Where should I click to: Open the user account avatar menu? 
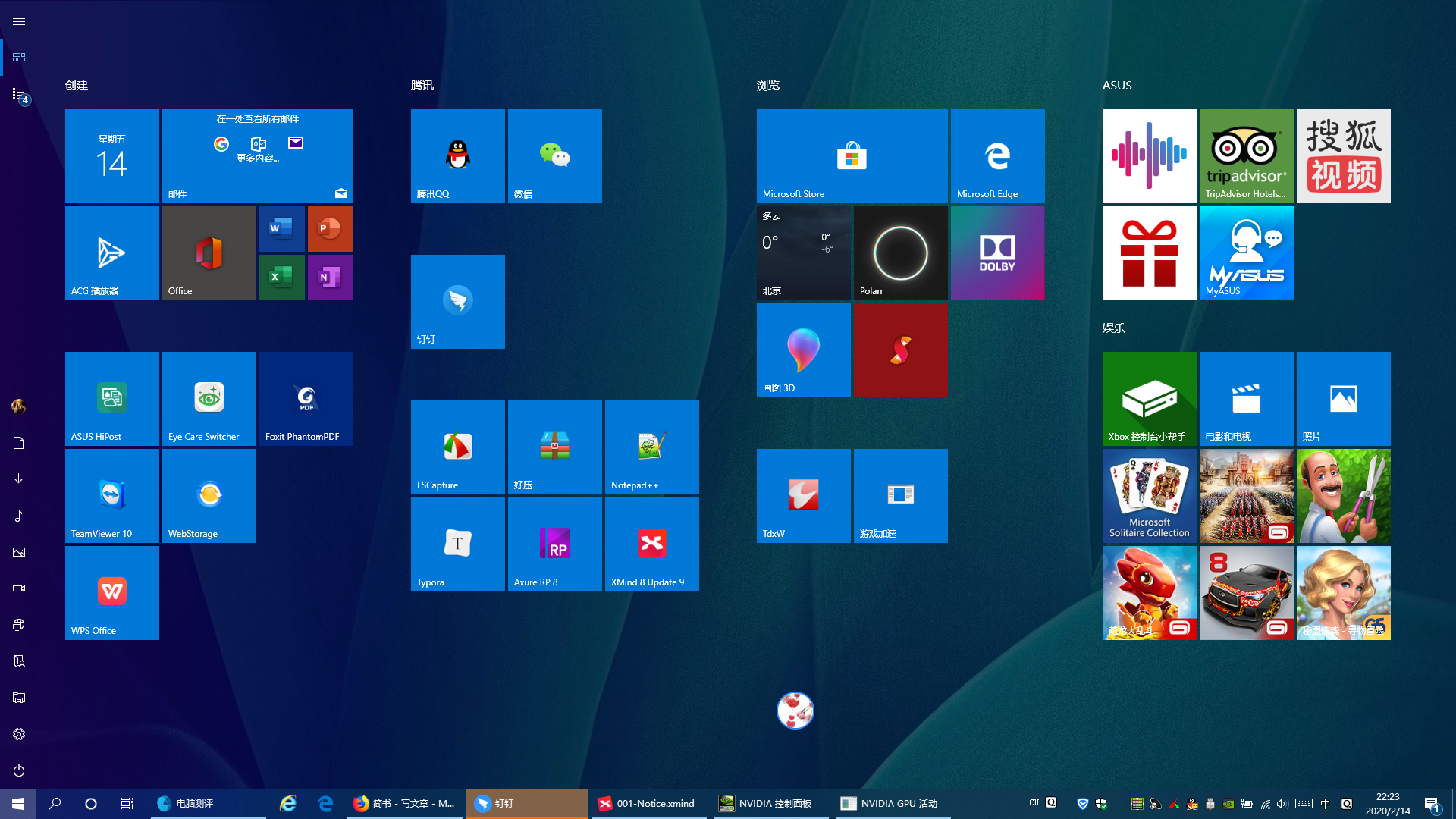[19, 406]
